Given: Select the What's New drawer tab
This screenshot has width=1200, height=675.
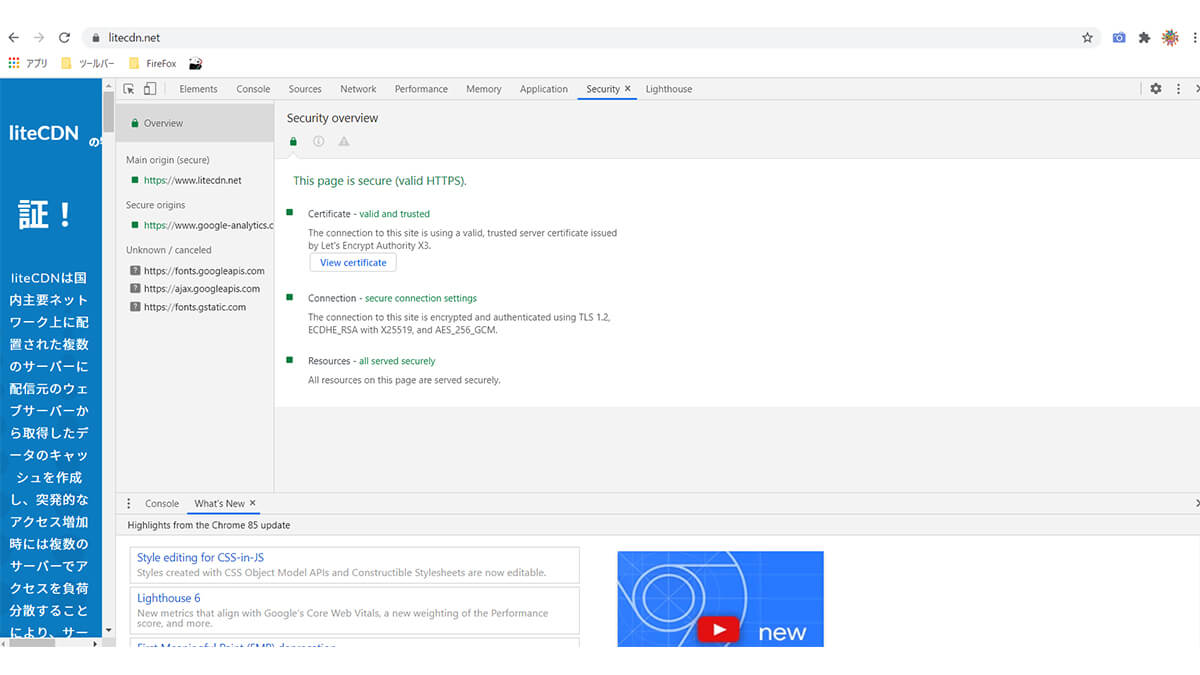Looking at the screenshot, I should coord(219,503).
